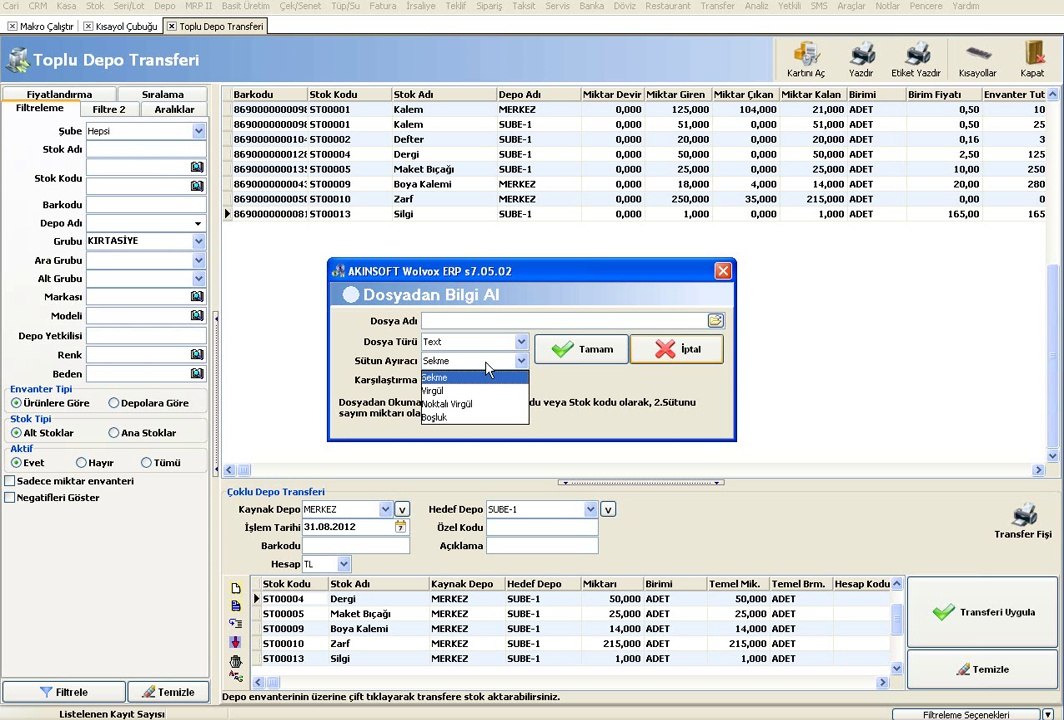Open the Dosya Türü dropdown
1064x720 pixels.
(x=520, y=341)
